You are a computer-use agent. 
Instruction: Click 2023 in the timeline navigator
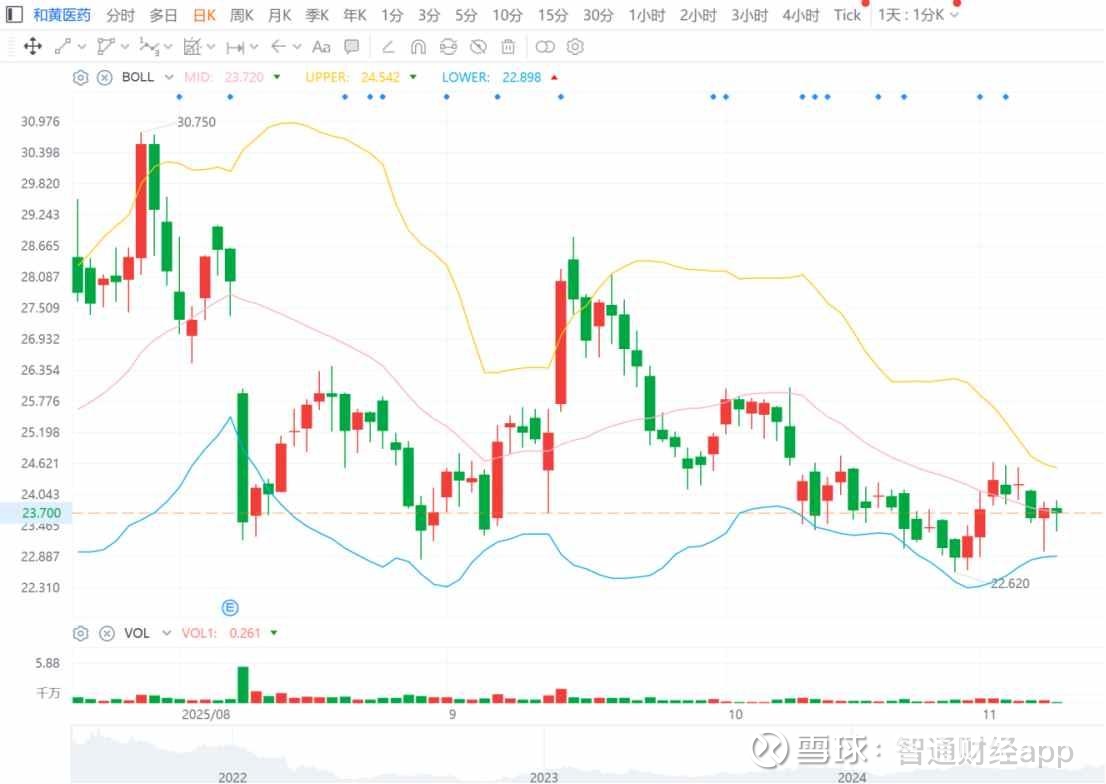click(x=544, y=777)
